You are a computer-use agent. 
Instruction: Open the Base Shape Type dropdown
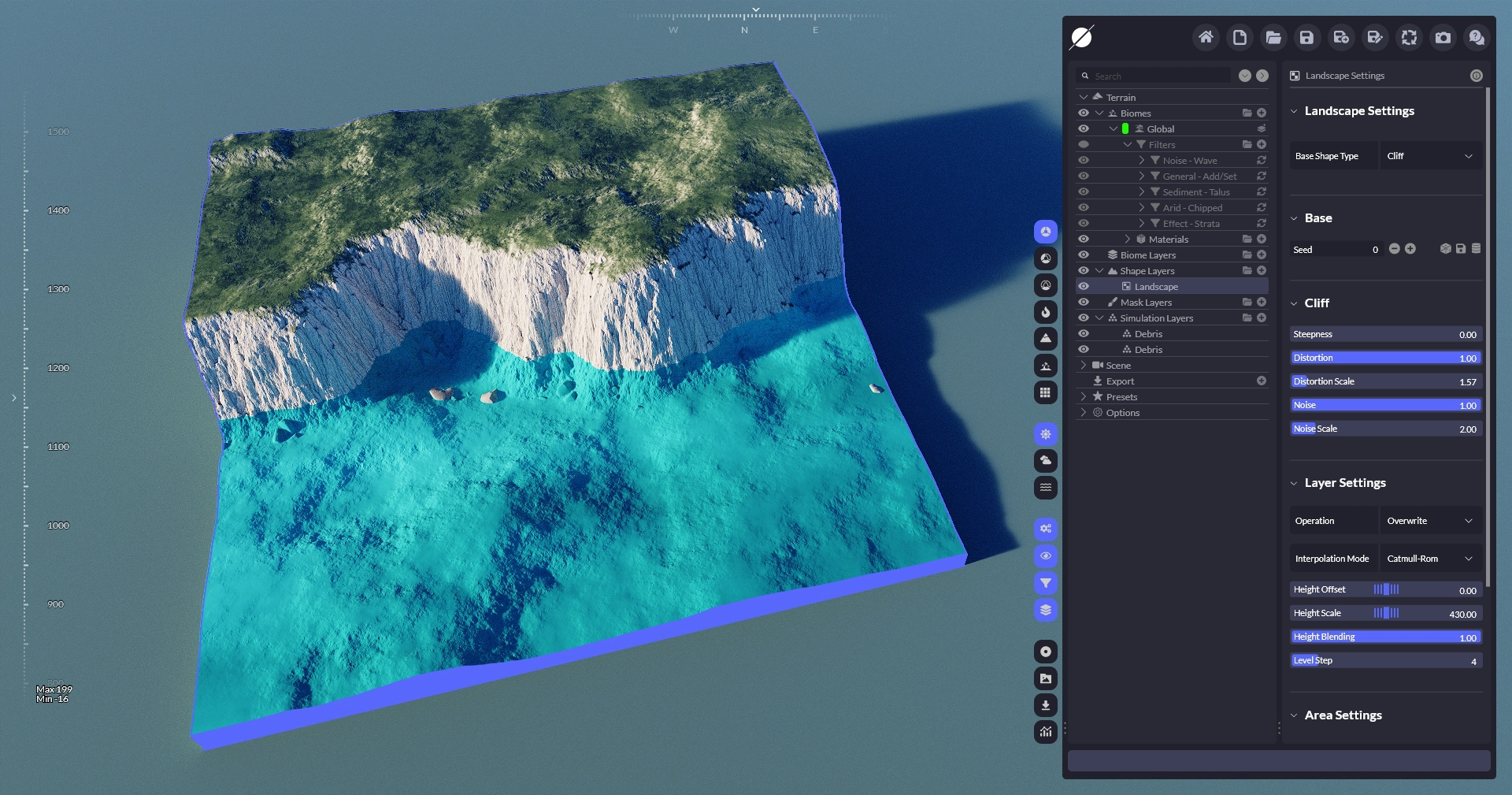point(1429,156)
